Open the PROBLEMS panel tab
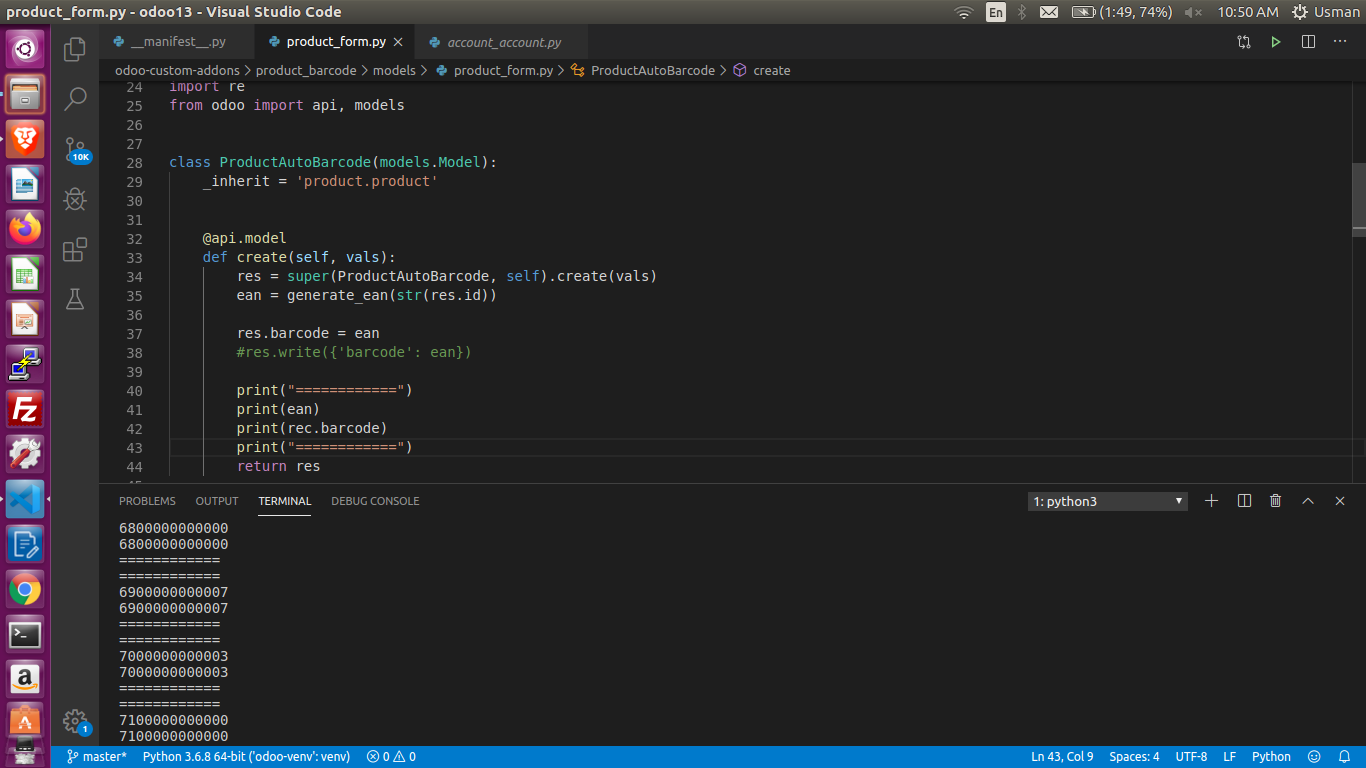The image size is (1366, 768). click(147, 501)
